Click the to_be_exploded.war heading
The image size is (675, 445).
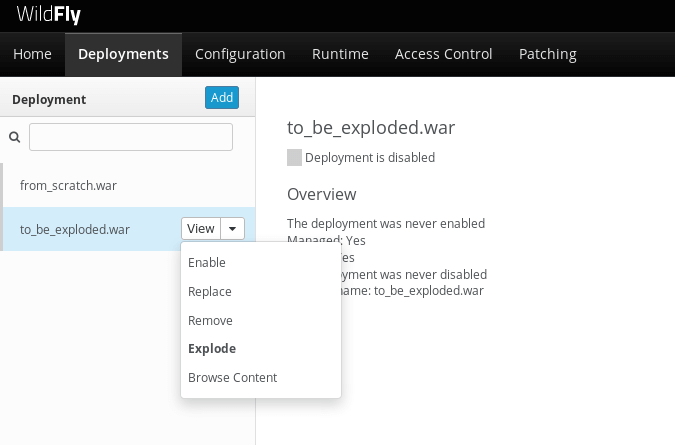(x=371, y=127)
